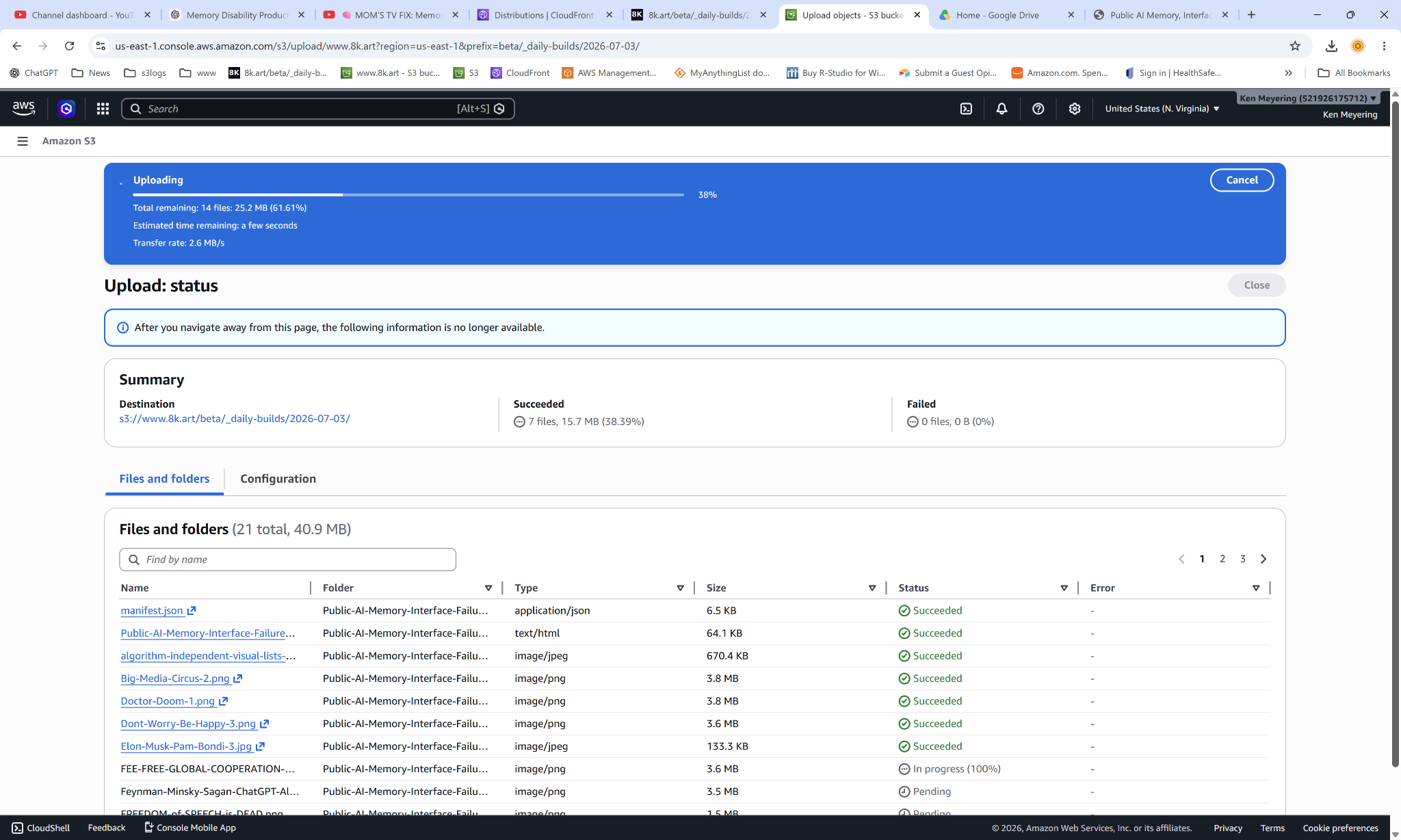View site information icon in address bar

(x=101, y=46)
